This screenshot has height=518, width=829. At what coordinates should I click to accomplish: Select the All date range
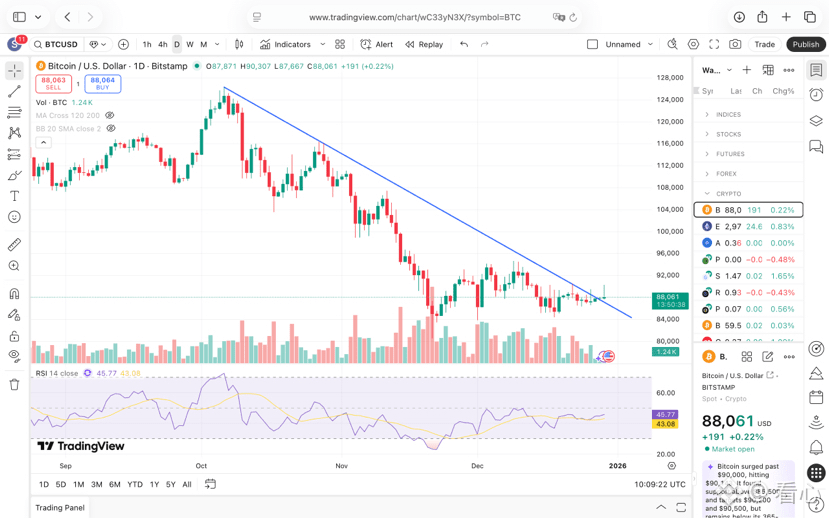click(187, 484)
